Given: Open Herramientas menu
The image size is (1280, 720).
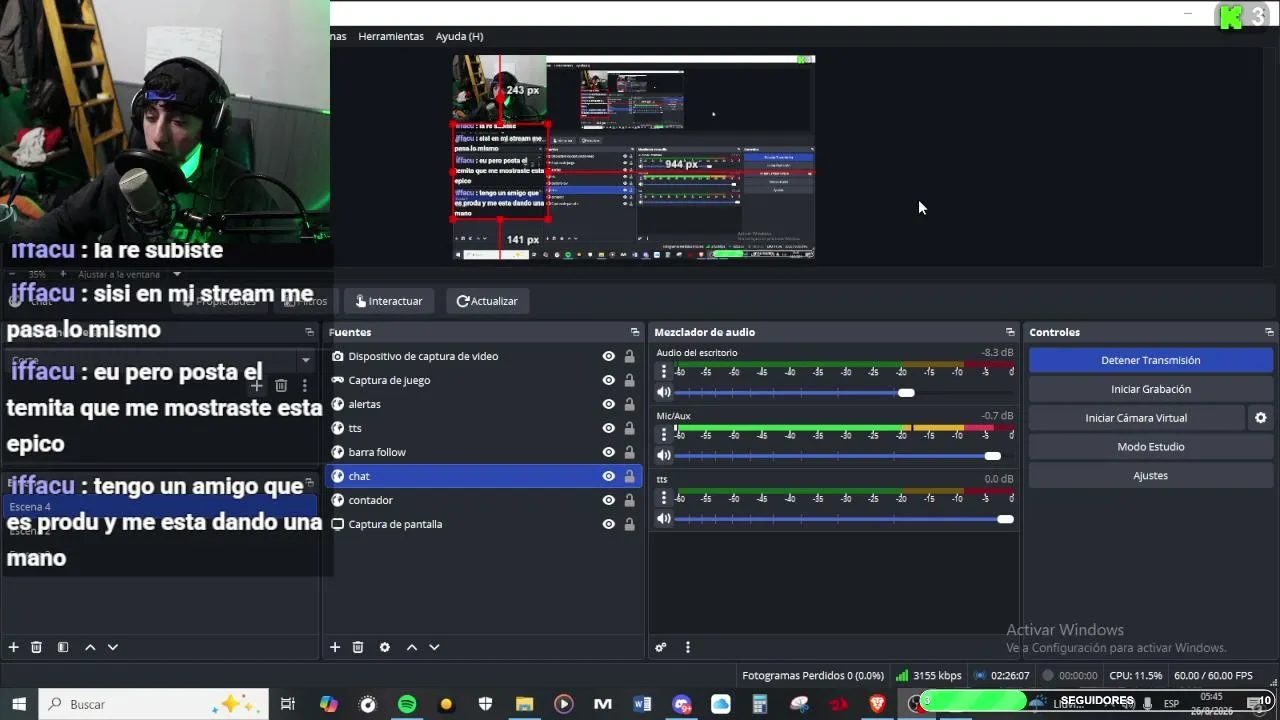Looking at the screenshot, I should pyautogui.click(x=391, y=36).
